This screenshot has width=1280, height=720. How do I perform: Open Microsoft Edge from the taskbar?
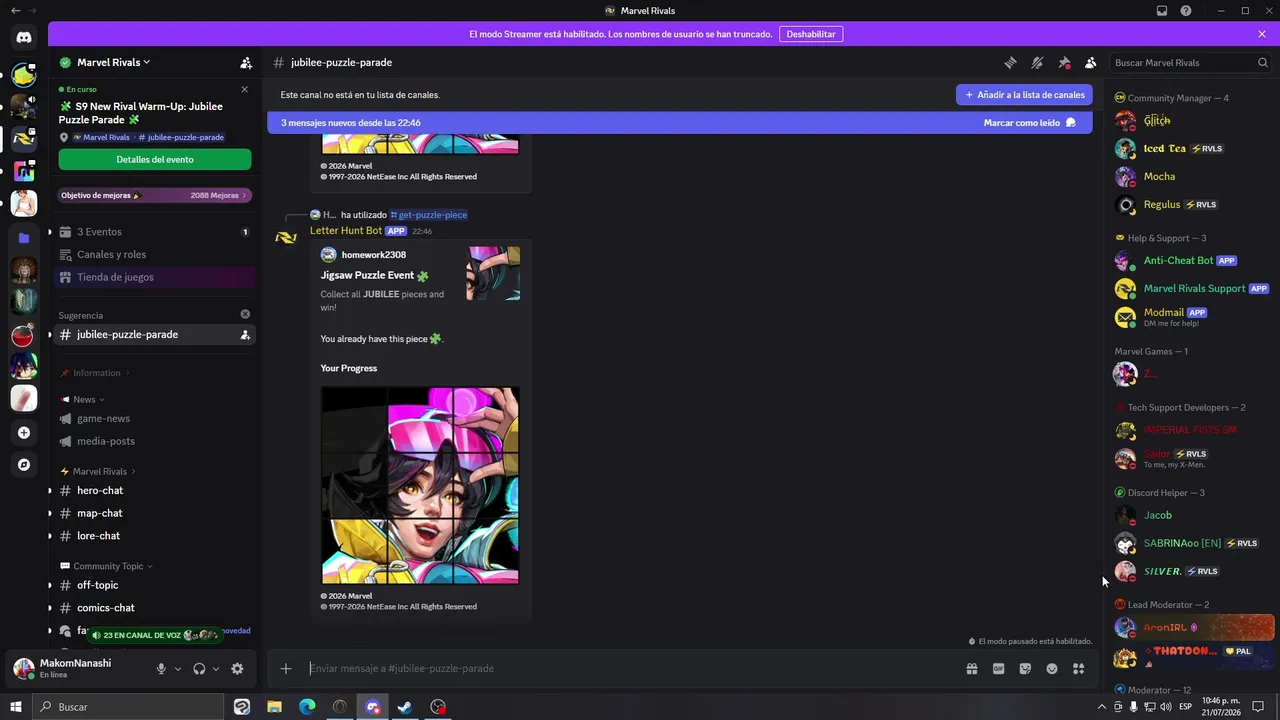click(307, 707)
